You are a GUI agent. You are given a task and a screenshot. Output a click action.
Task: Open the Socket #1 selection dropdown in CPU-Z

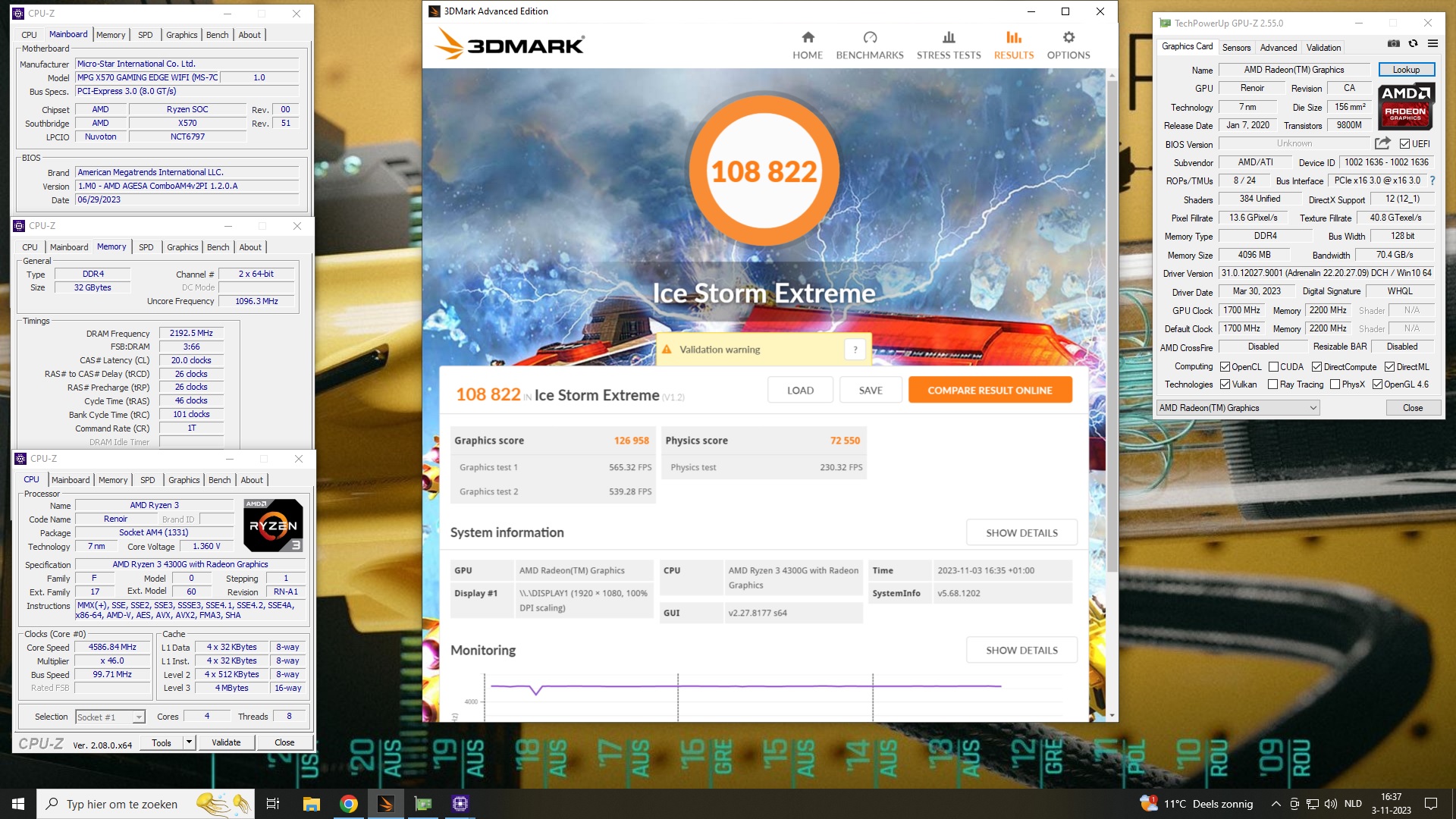pos(110,717)
